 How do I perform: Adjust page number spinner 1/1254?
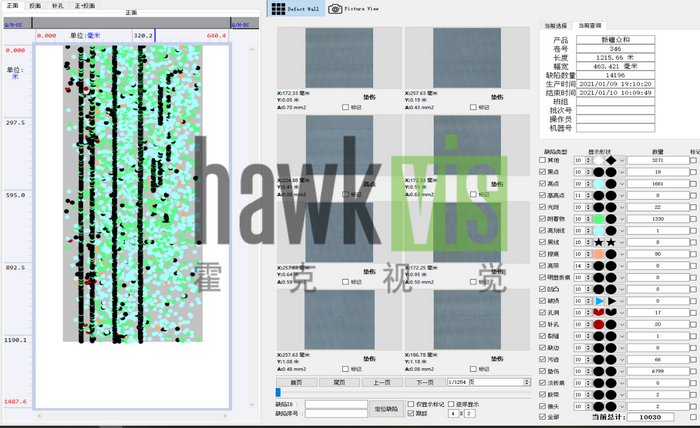(x=527, y=382)
